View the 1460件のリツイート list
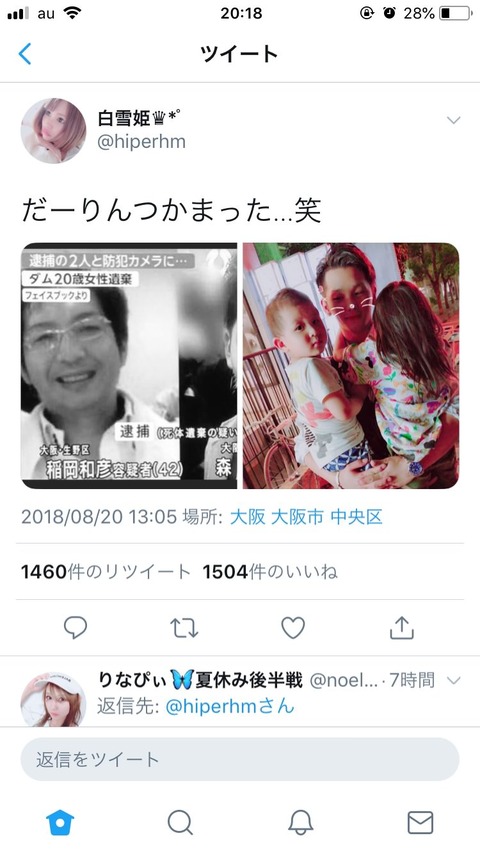Screen dimensions: 480x854 tap(106, 572)
